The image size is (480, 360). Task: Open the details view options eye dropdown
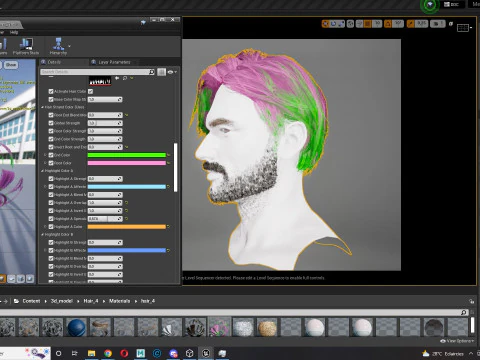click(x=172, y=72)
